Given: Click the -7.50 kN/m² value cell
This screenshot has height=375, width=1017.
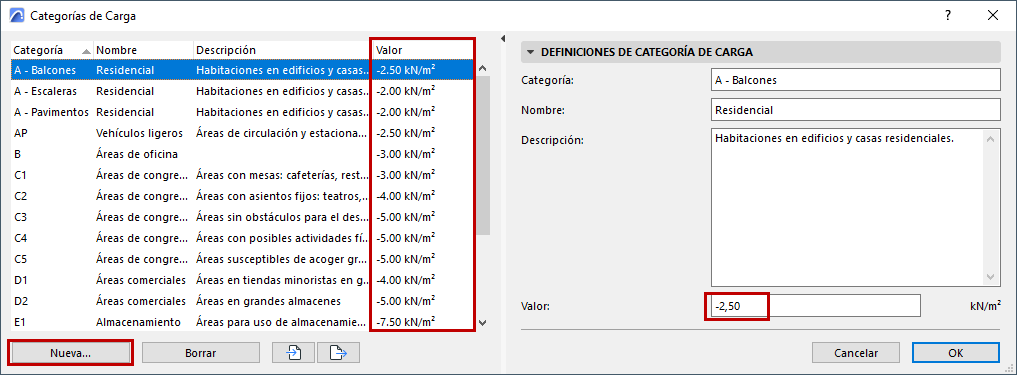Looking at the screenshot, I should pos(405,322).
